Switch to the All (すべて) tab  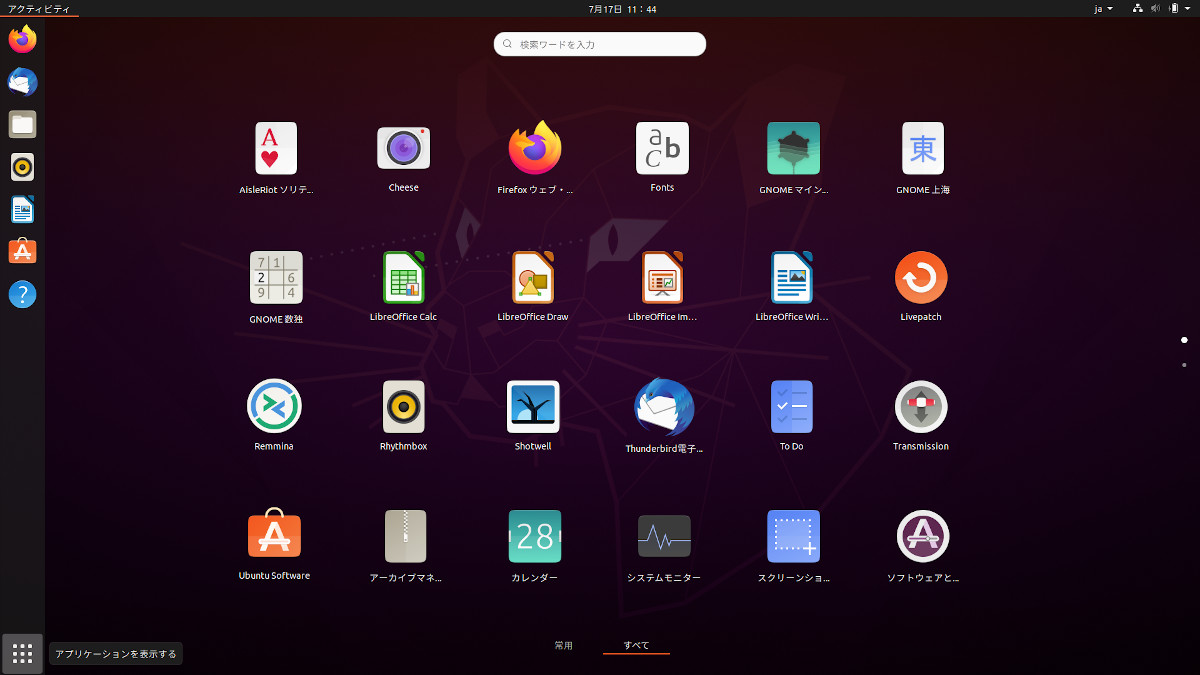click(x=636, y=645)
